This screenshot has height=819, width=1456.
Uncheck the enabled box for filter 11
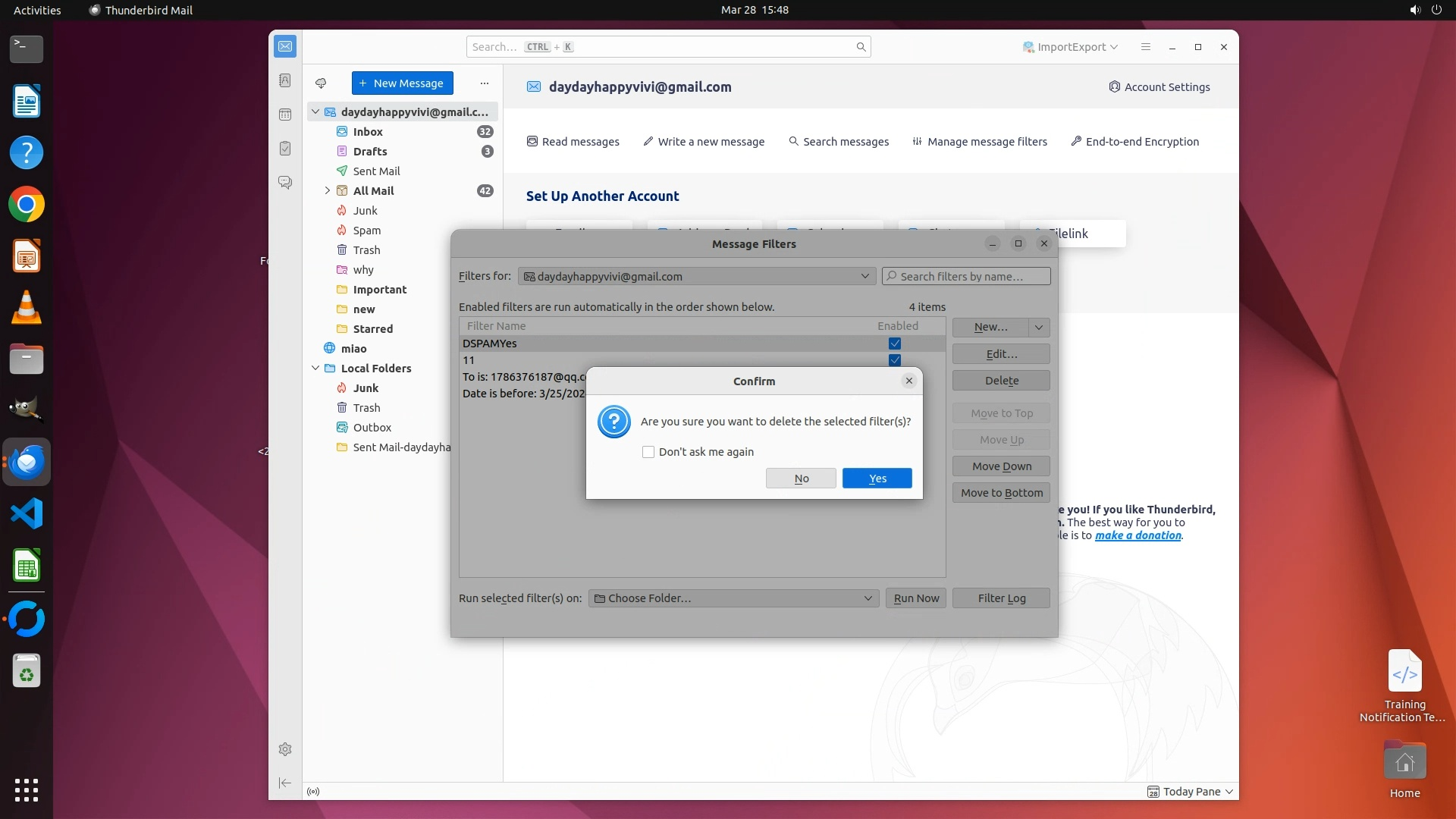tap(895, 360)
